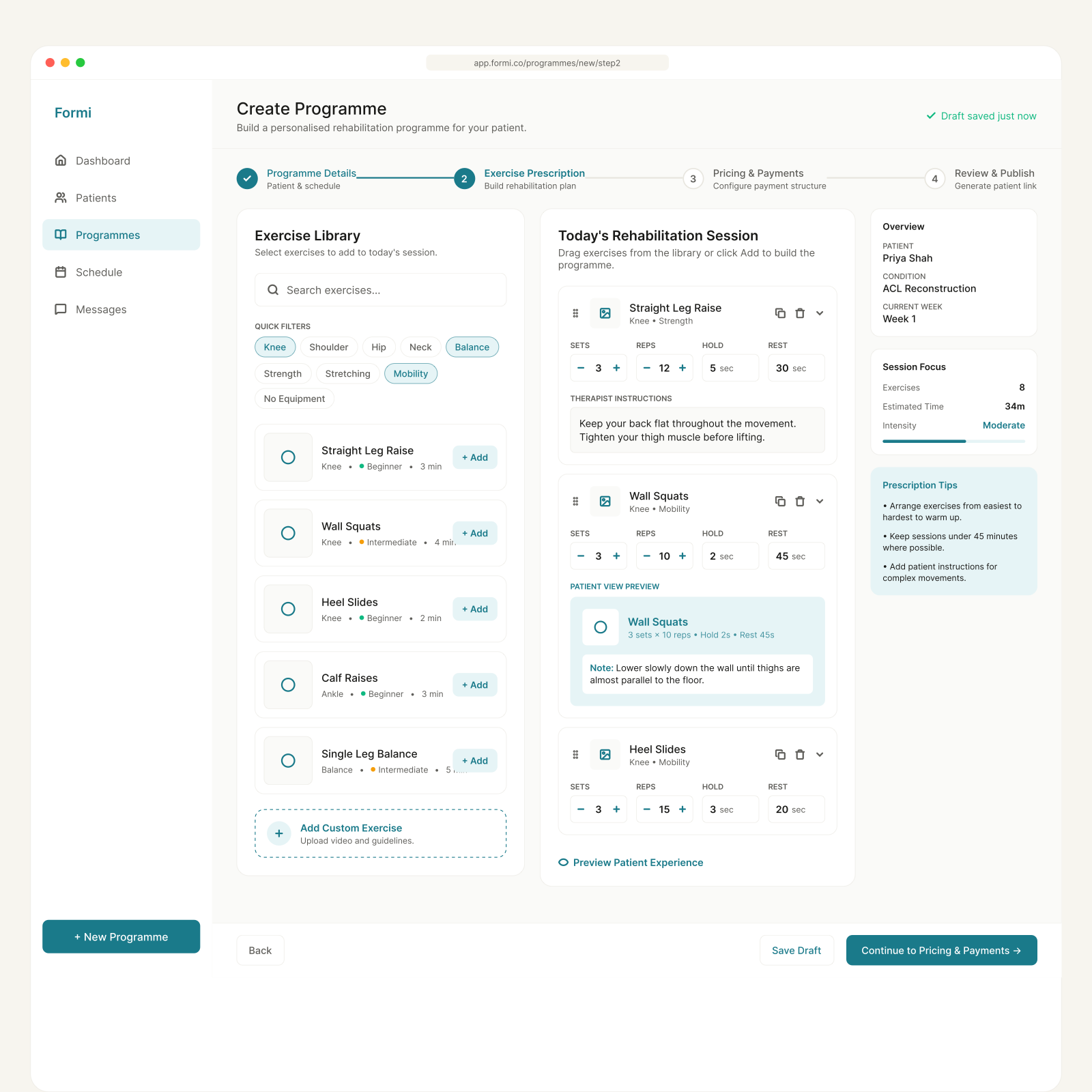Jump to Pricing & Payments step
The width and height of the screenshot is (1092, 1092).
(755, 179)
